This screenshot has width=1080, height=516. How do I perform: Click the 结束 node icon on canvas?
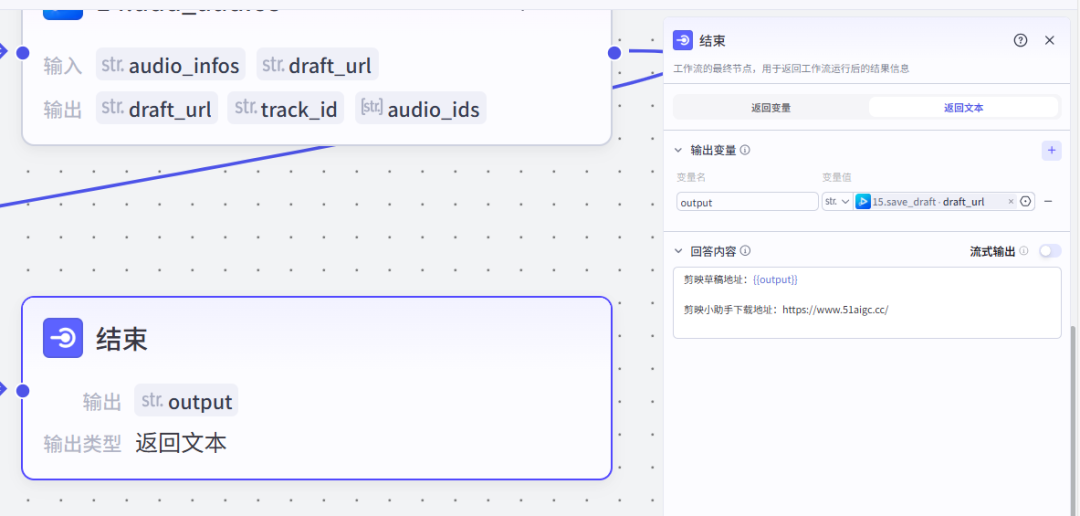(63, 338)
